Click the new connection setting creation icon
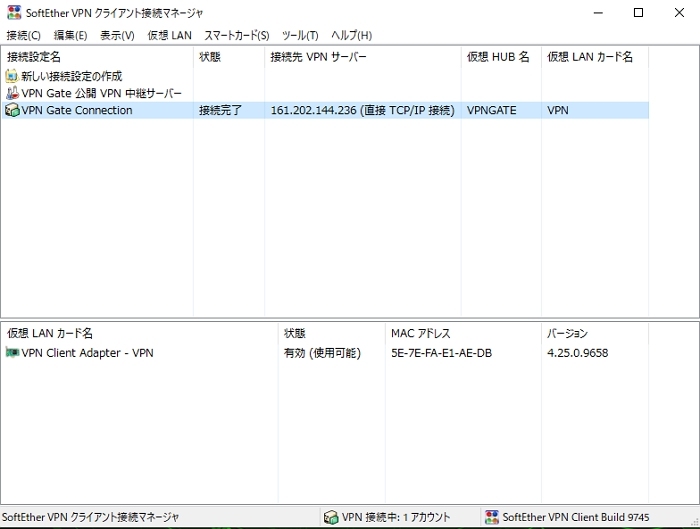This screenshot has width=700, height=529. coord(12,76)
